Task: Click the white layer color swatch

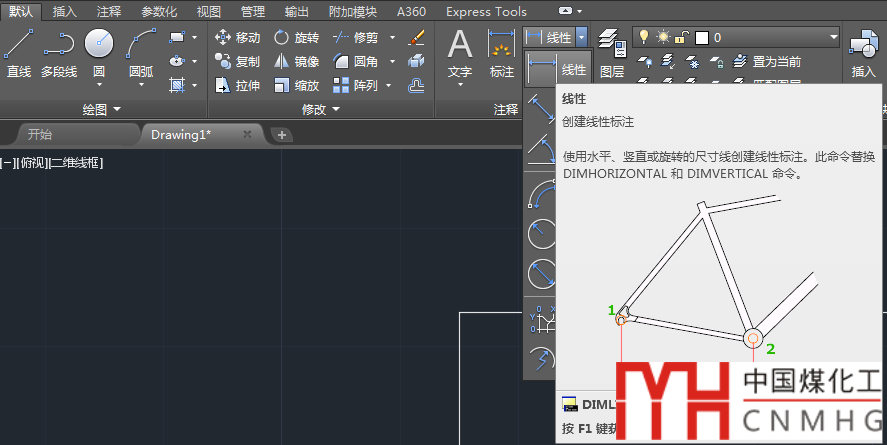Action: click(701, 38)
